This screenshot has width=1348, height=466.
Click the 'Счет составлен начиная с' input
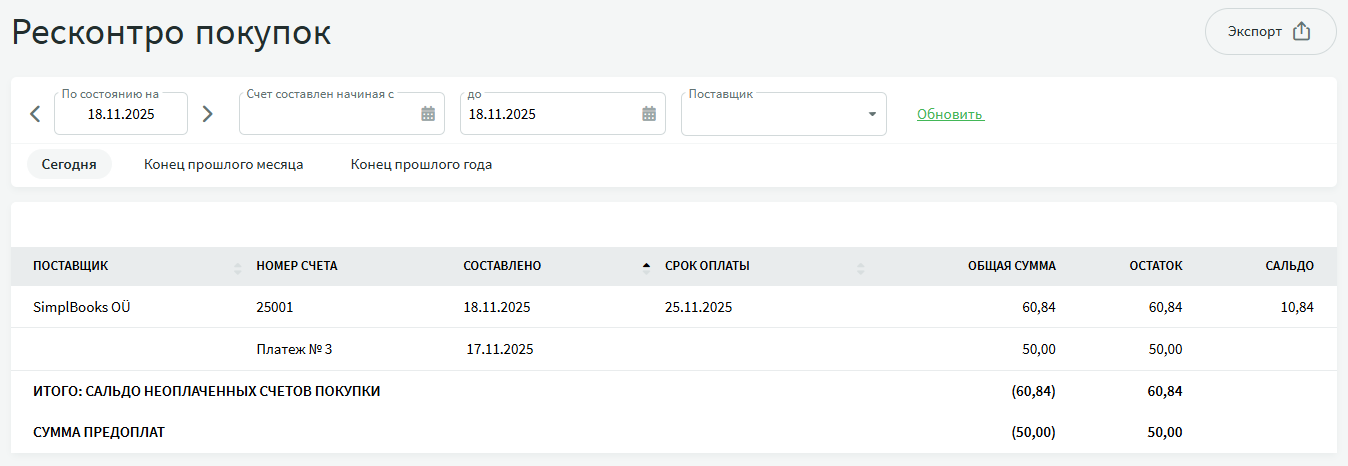(x=328, y=114)
